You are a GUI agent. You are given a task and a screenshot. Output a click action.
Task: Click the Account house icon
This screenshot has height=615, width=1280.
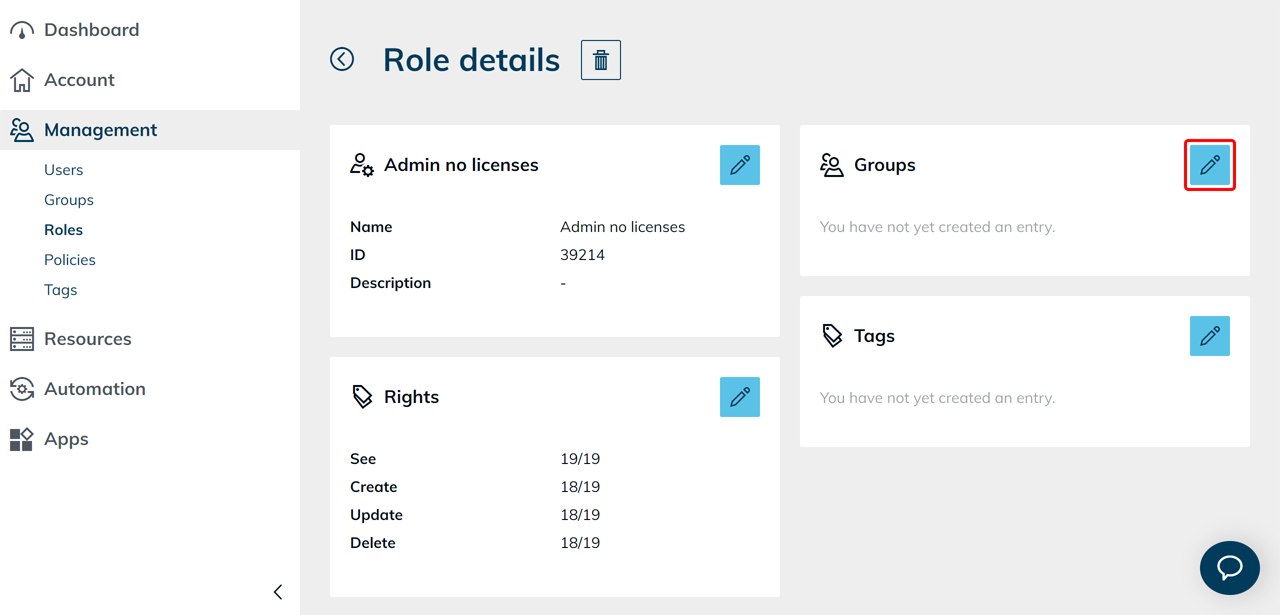[x=22, y=80]
